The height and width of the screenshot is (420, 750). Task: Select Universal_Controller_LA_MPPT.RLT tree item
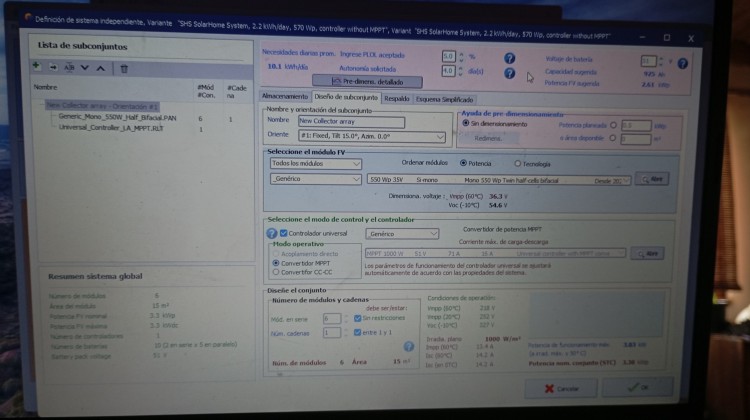pos(111,128)
